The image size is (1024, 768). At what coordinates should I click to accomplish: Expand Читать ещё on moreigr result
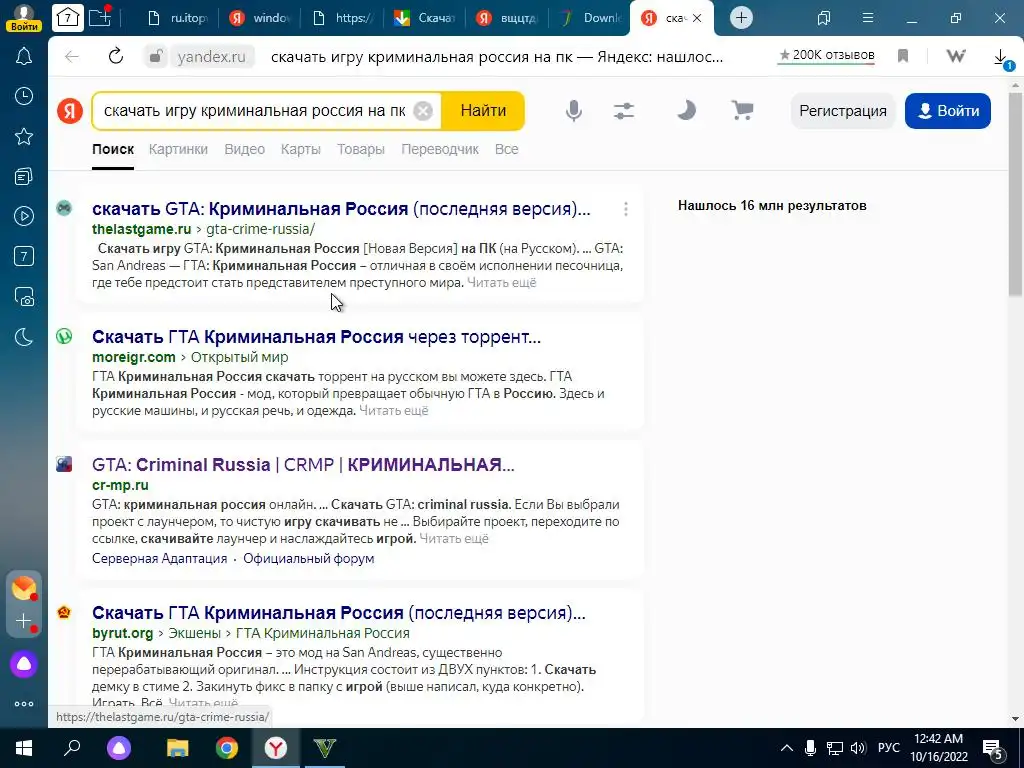[394, 411]
